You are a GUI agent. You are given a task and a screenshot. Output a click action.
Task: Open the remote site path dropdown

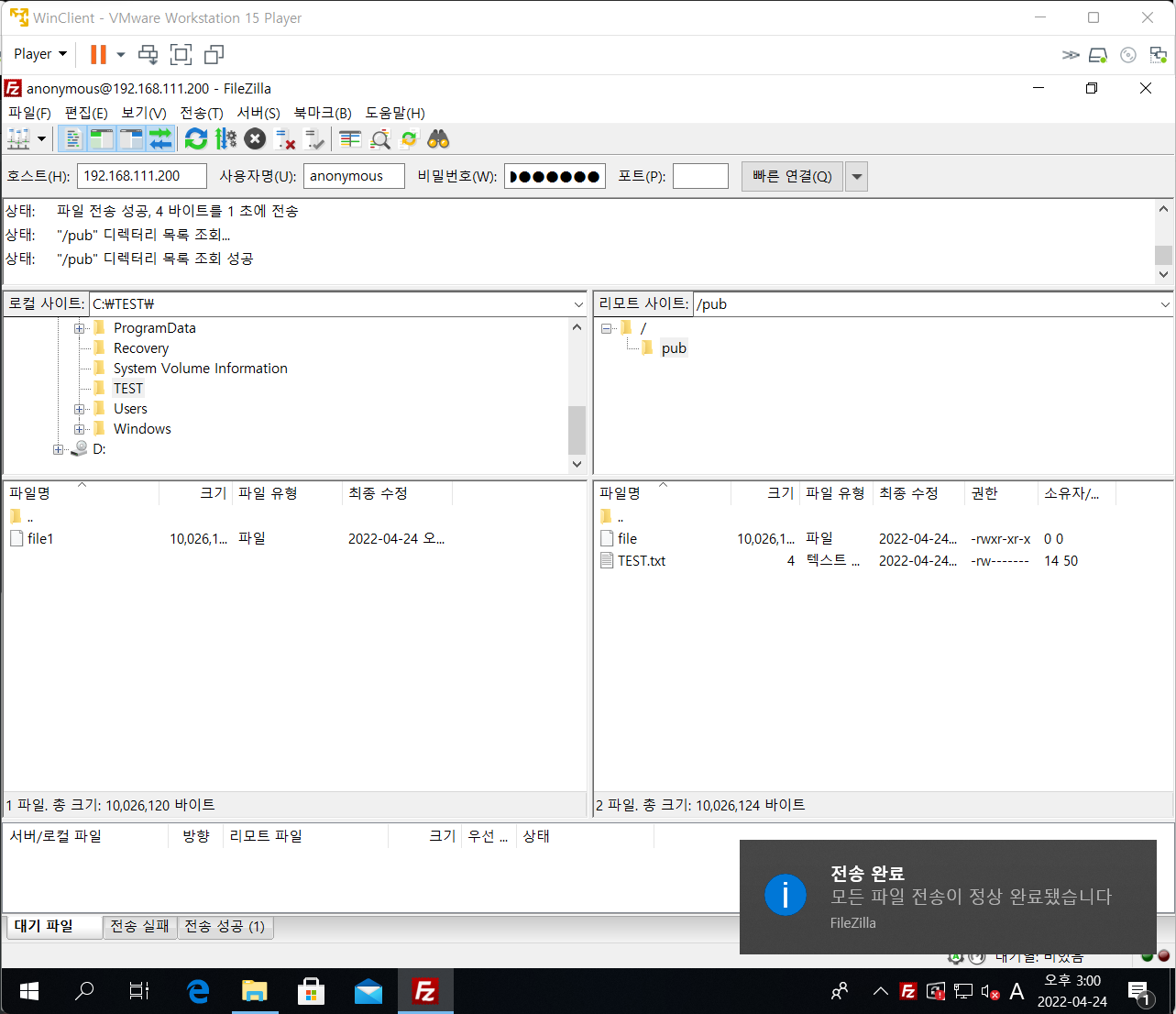(x=1165, y=304)
